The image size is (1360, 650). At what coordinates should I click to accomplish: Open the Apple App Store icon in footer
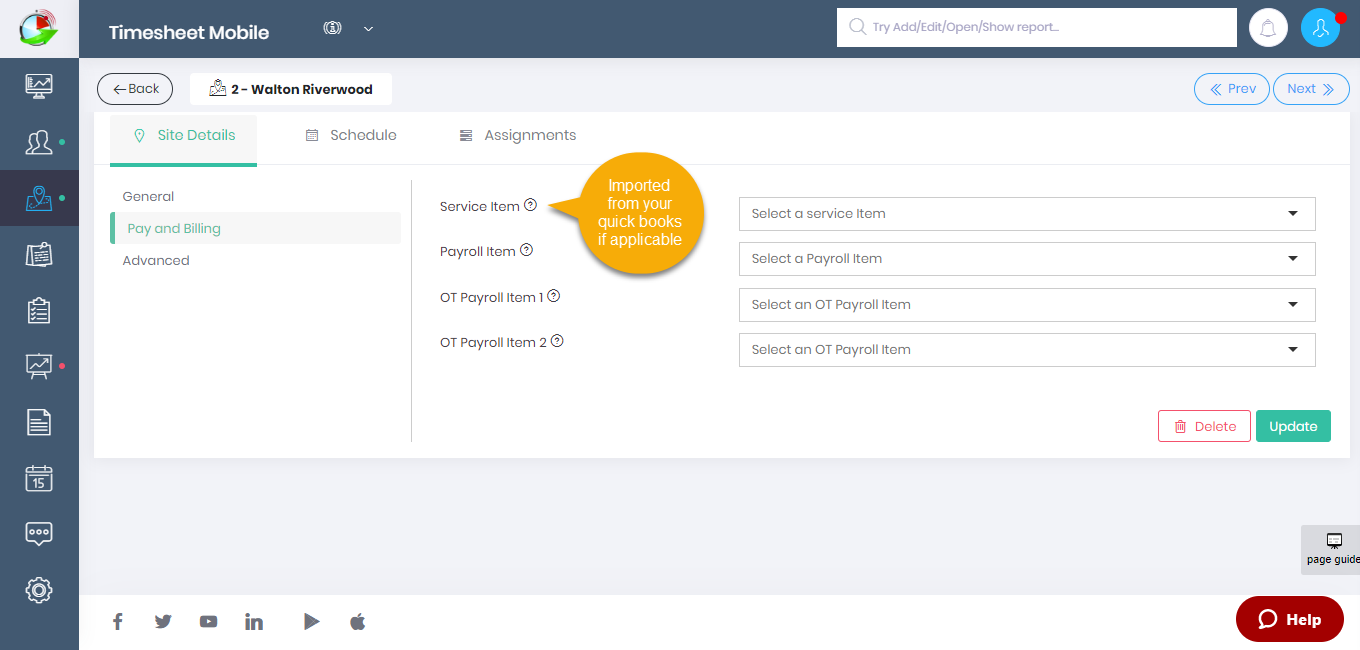tap(358, 622)
